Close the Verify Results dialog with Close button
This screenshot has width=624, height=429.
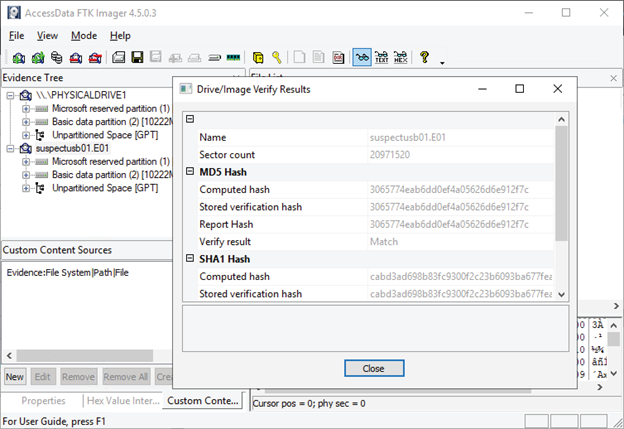point(374,368)
